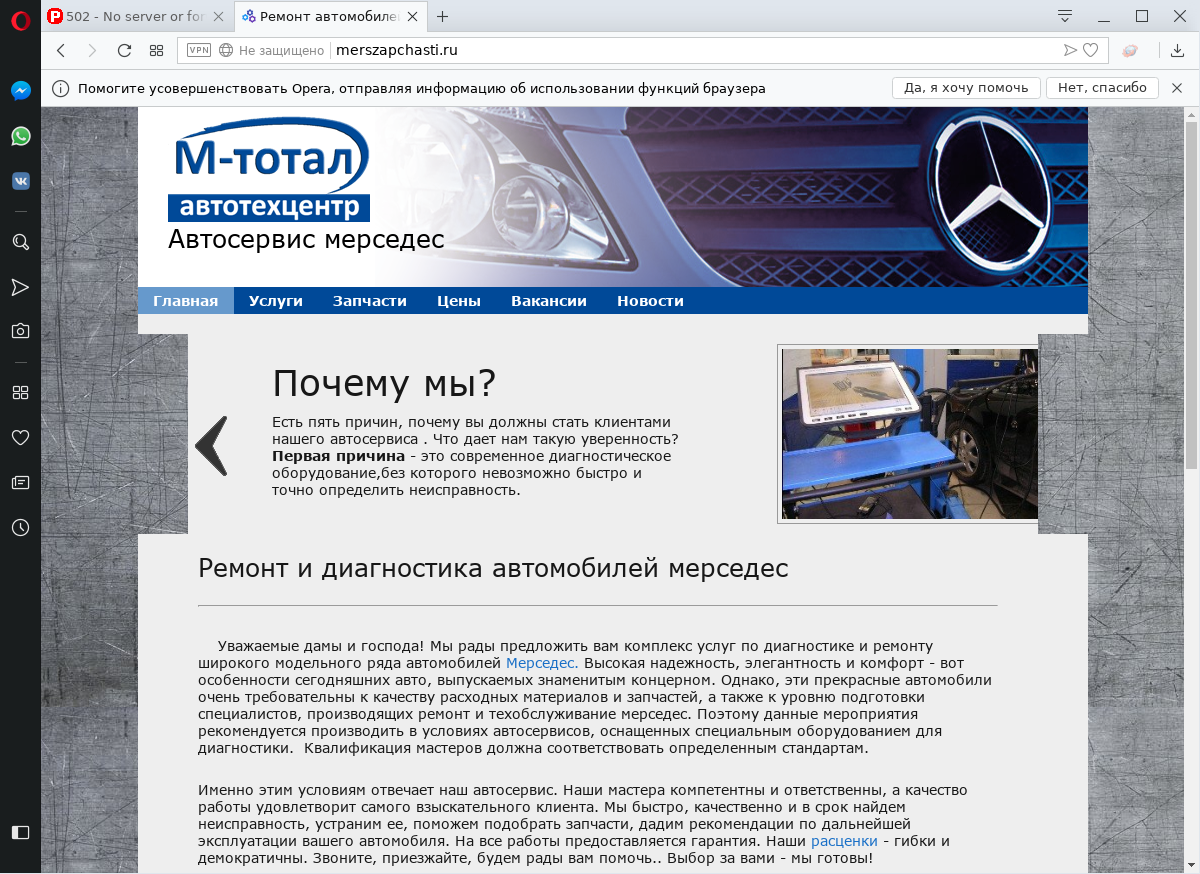Open Запчасти in the site menu
1200x874 pixels.
(x=370, y=300)
